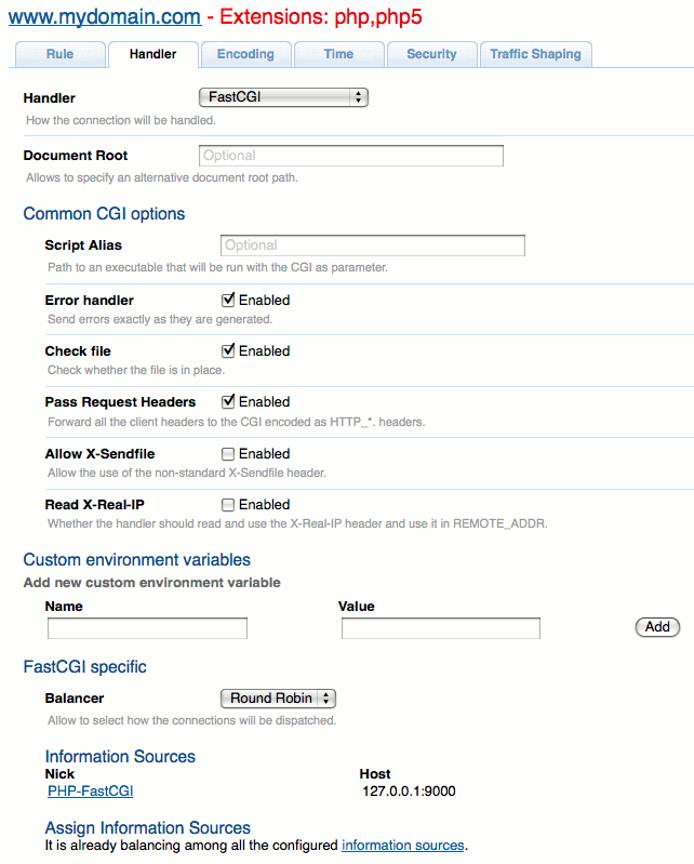Open the information sources link

pos(404,844)
